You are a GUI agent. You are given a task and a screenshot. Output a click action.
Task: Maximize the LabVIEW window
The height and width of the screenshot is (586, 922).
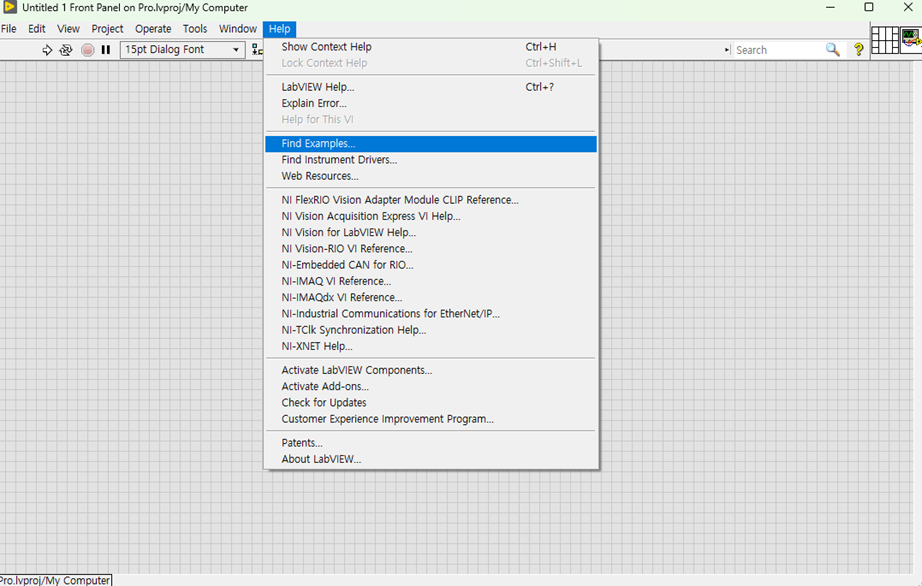(868, 8)
